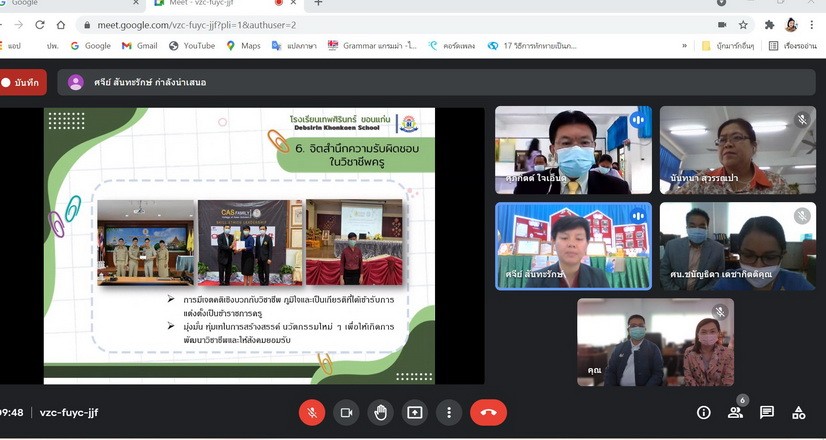
Task: Open the Gmail bookmark
Action: pyautogui.click(x=139, y=46)
